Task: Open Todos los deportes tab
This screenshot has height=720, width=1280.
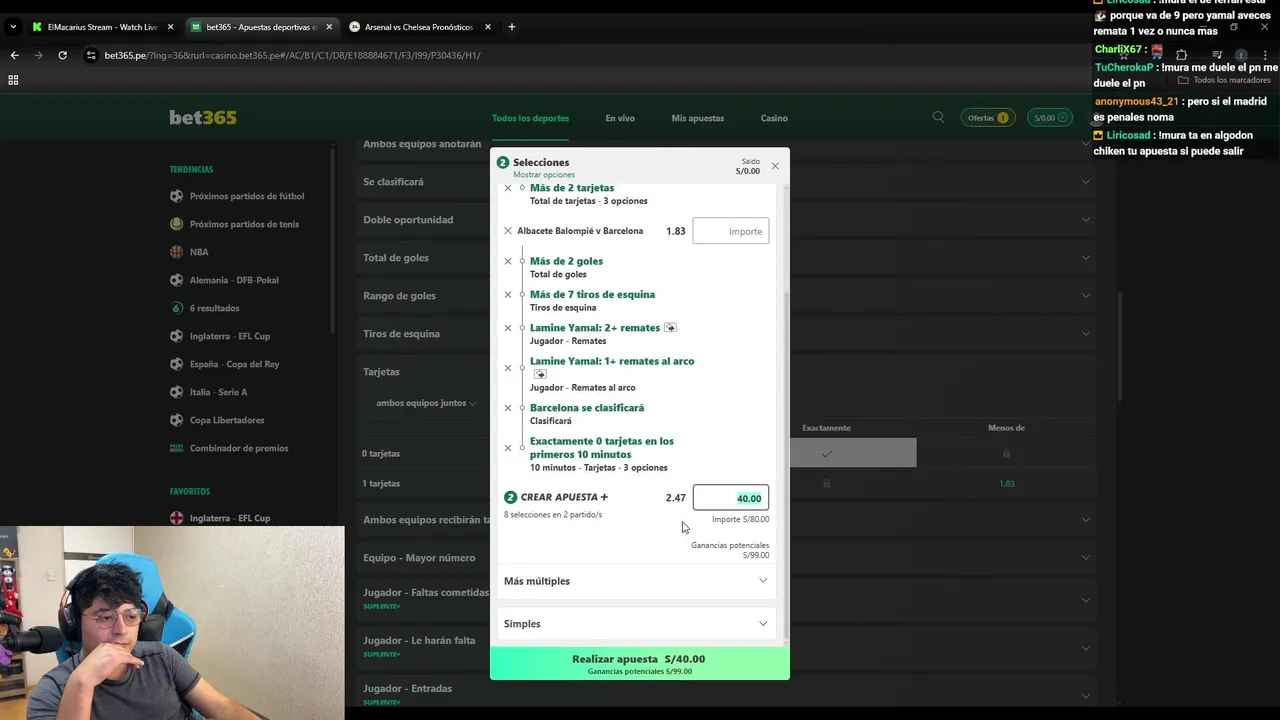Action: pyautogui.click(x=530, y=118)
